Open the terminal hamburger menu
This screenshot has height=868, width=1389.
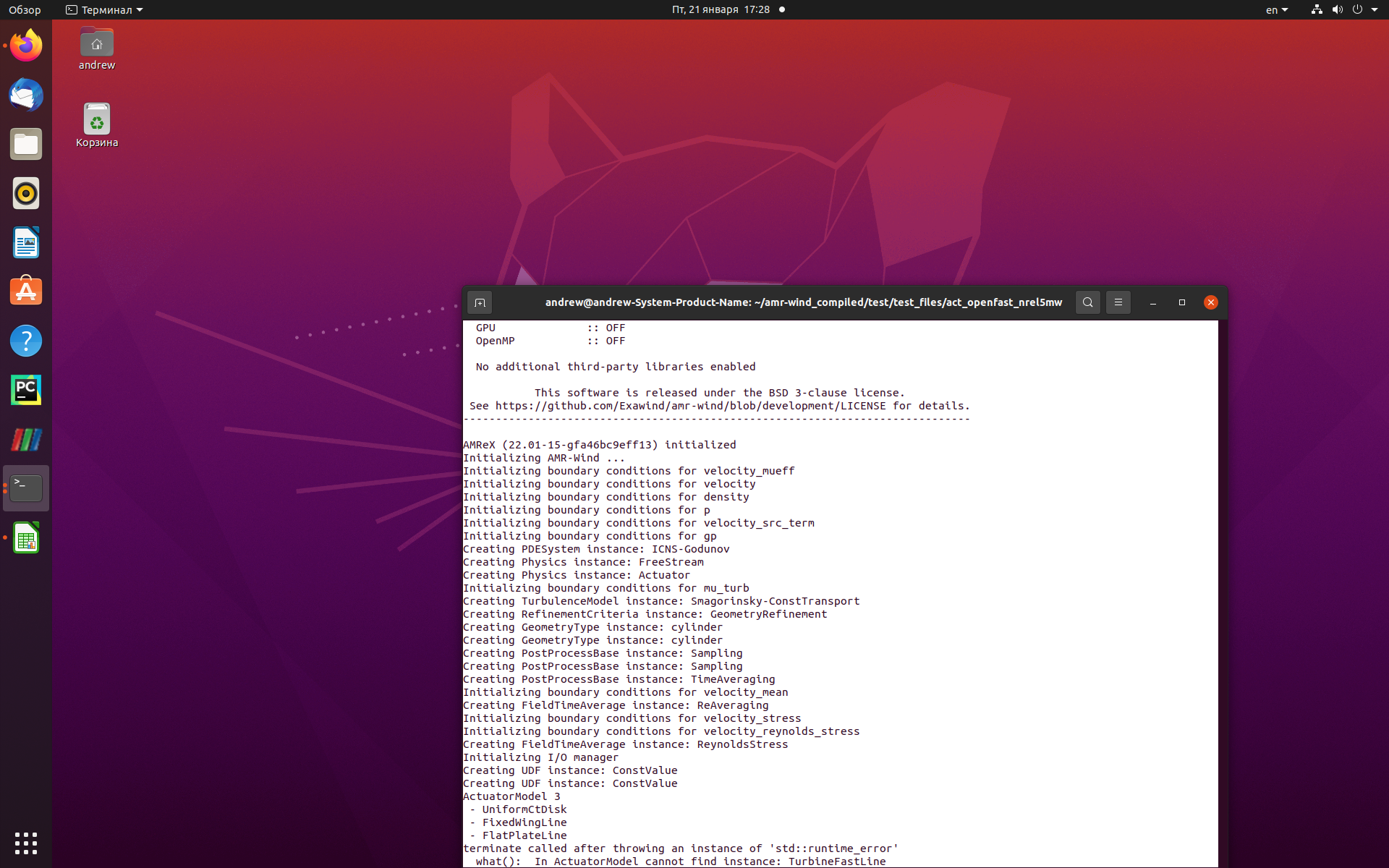(x=1118, y=302)
